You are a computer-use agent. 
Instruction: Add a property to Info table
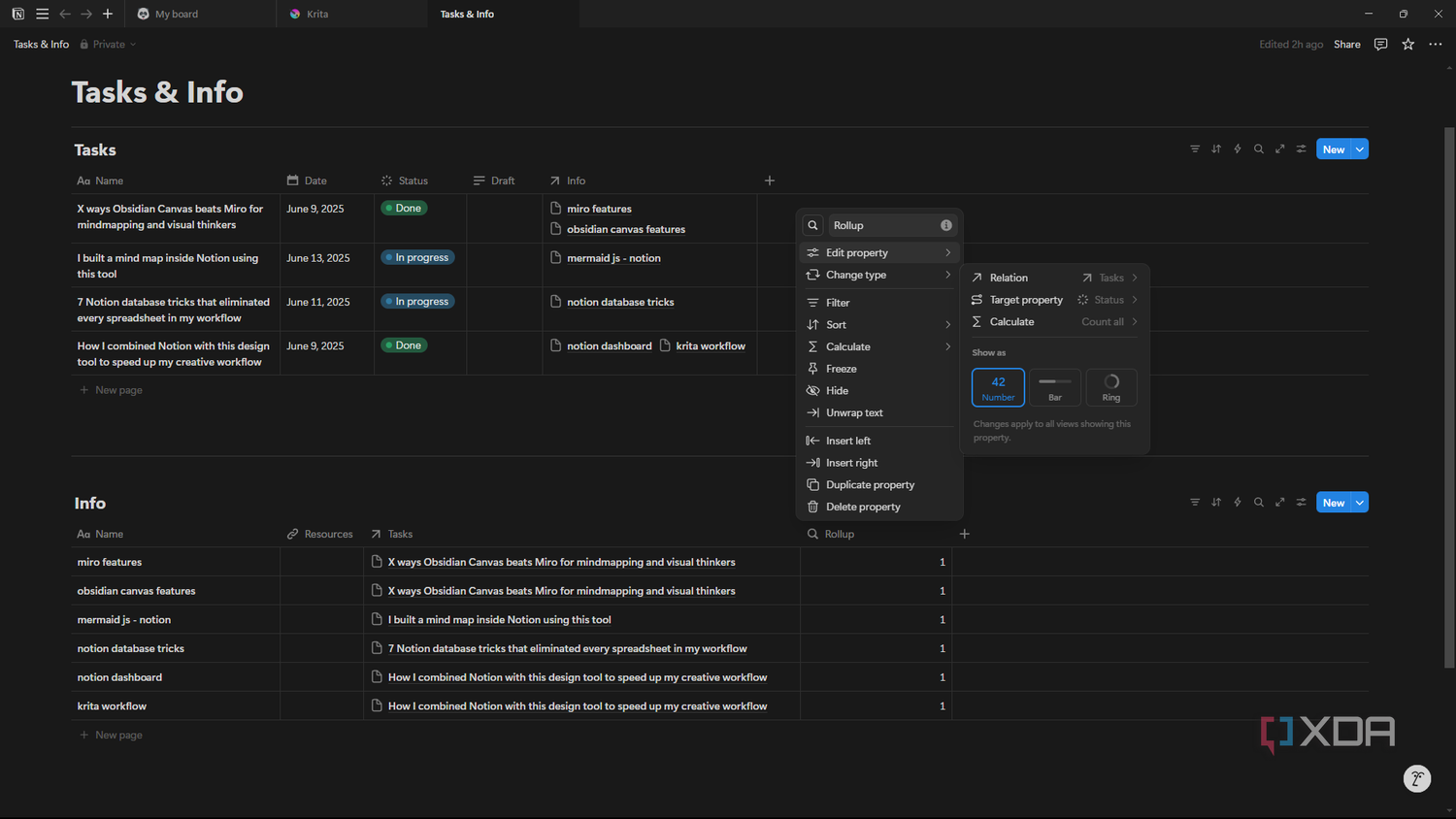pyautogui.click(x=965, y=534)
